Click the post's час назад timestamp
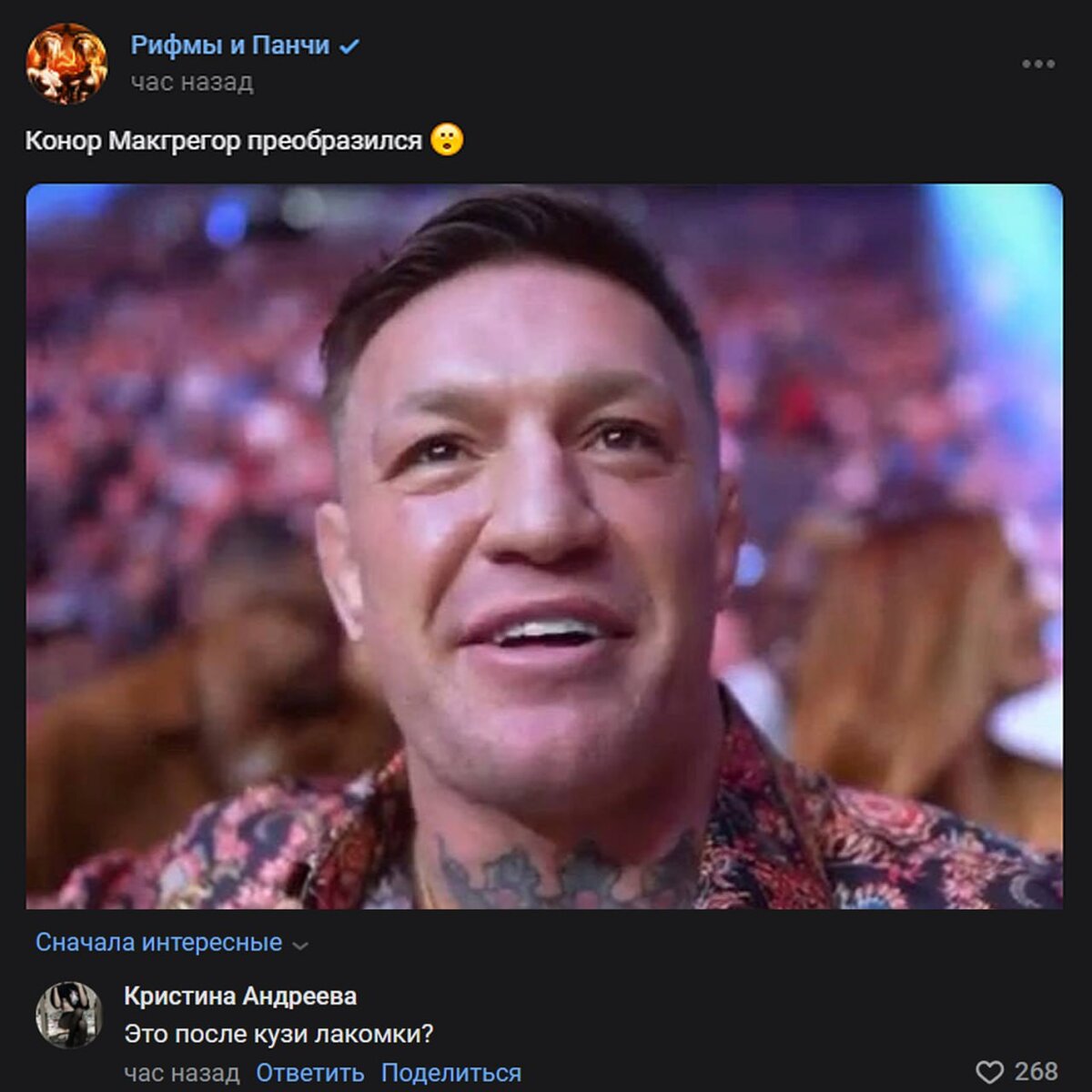Screen dimensions: 1092x1092 [x=192, y=83]
